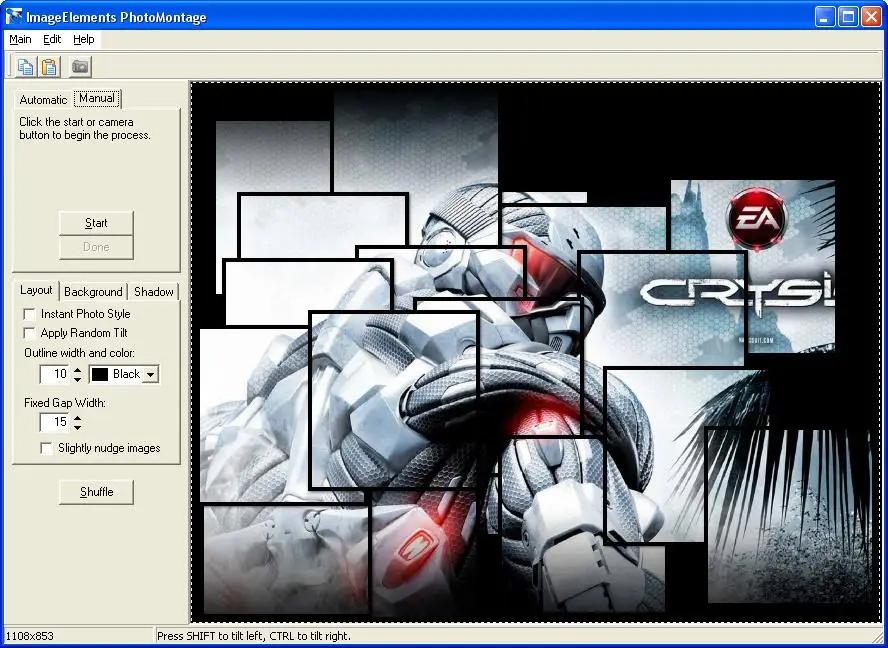The width and height of the screenshot is (888, 648).
Task: Click the camera icon in the toolbar
Action: pos(80,67)
